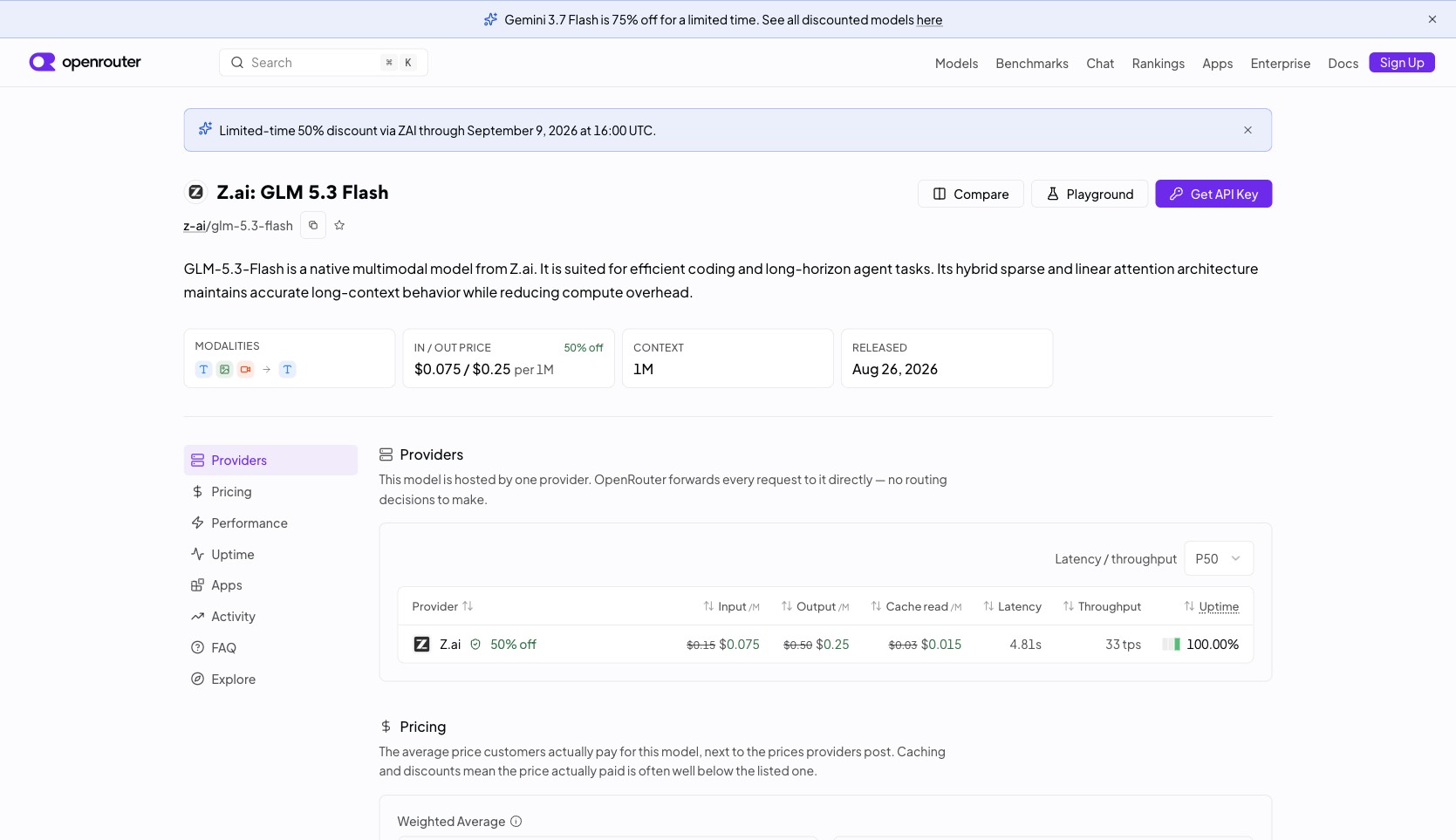Click the '33 tps' throughput cell
This screenshot has height=840, width=1456.
(1123, 644)
